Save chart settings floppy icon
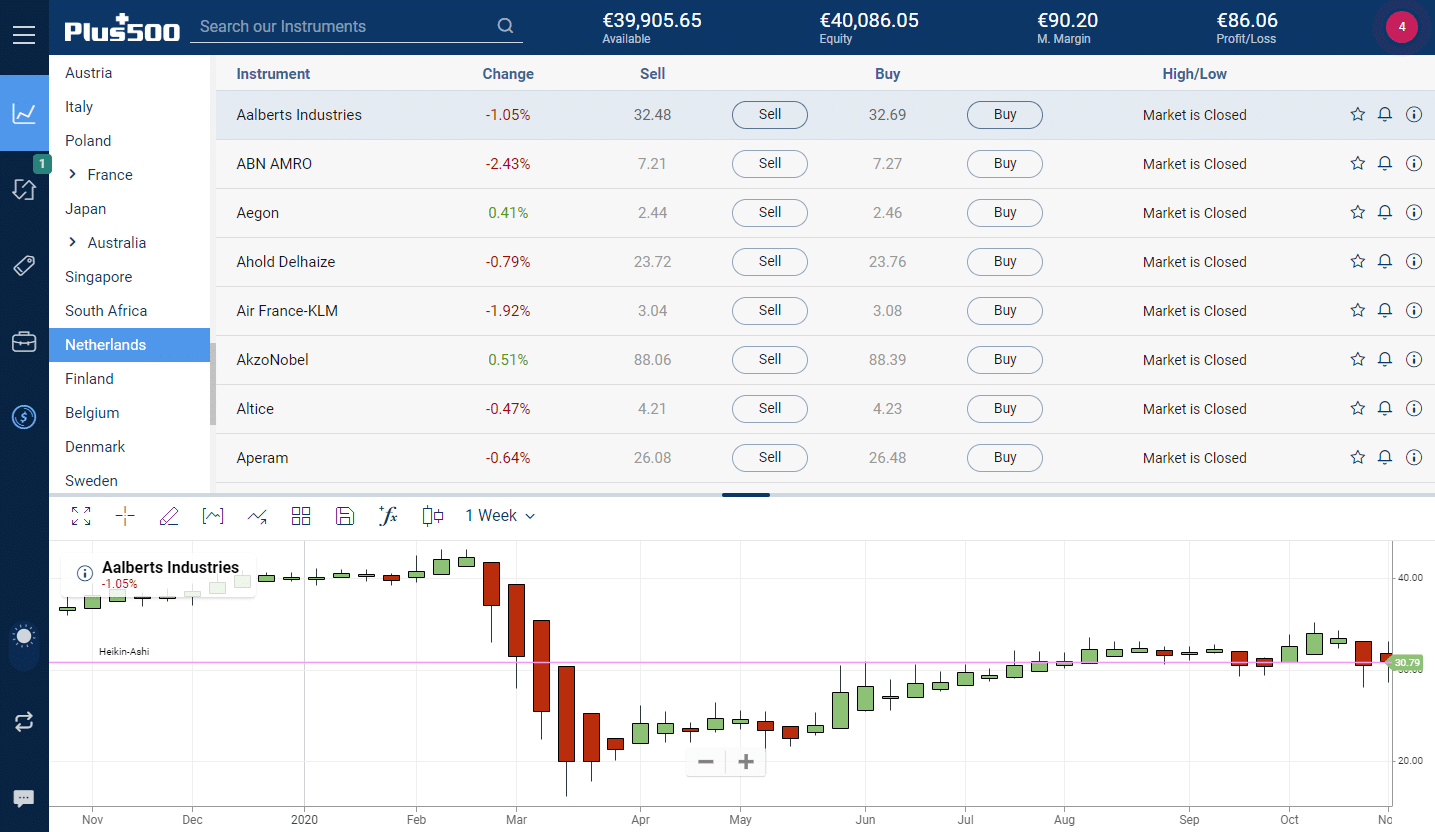This screenshot has width=1435, height=832. coord(345,516)
